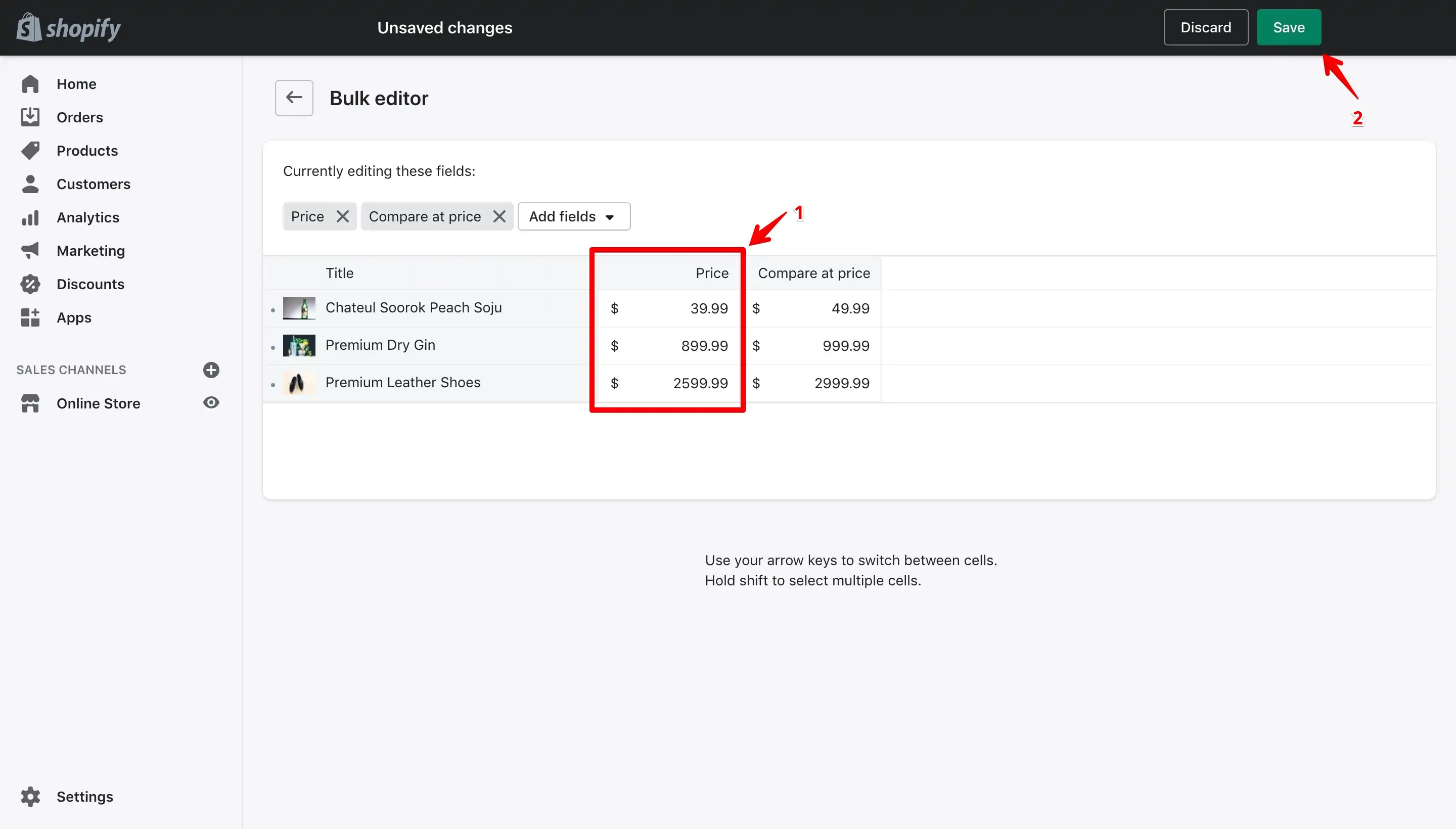Viewport: 1456px width, 829px height.
Task: Edit the 2999.99 compare at price cell
Action: (x=812, y=383)
